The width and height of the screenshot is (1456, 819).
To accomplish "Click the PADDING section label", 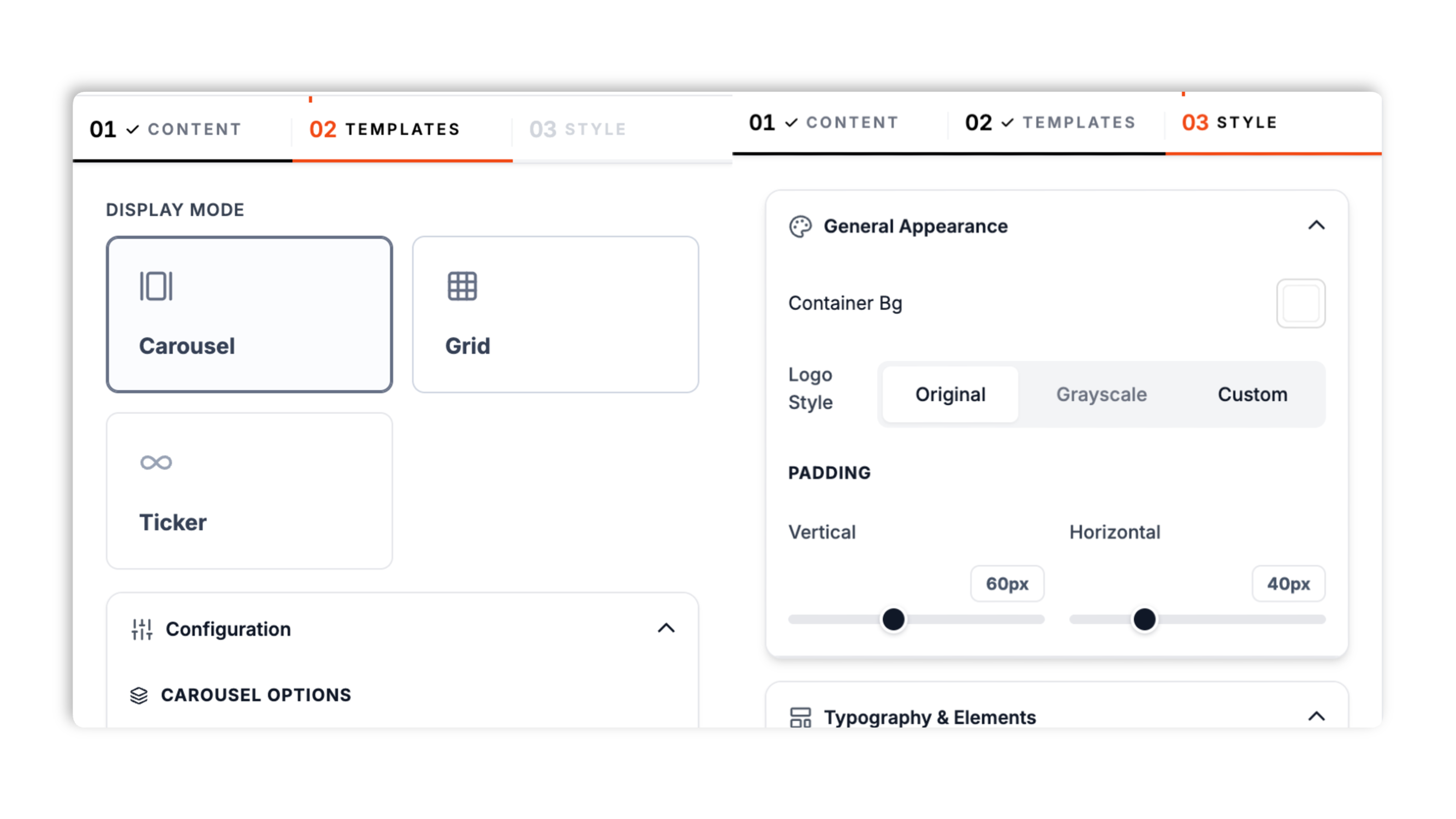I will [x=830, y=473].
